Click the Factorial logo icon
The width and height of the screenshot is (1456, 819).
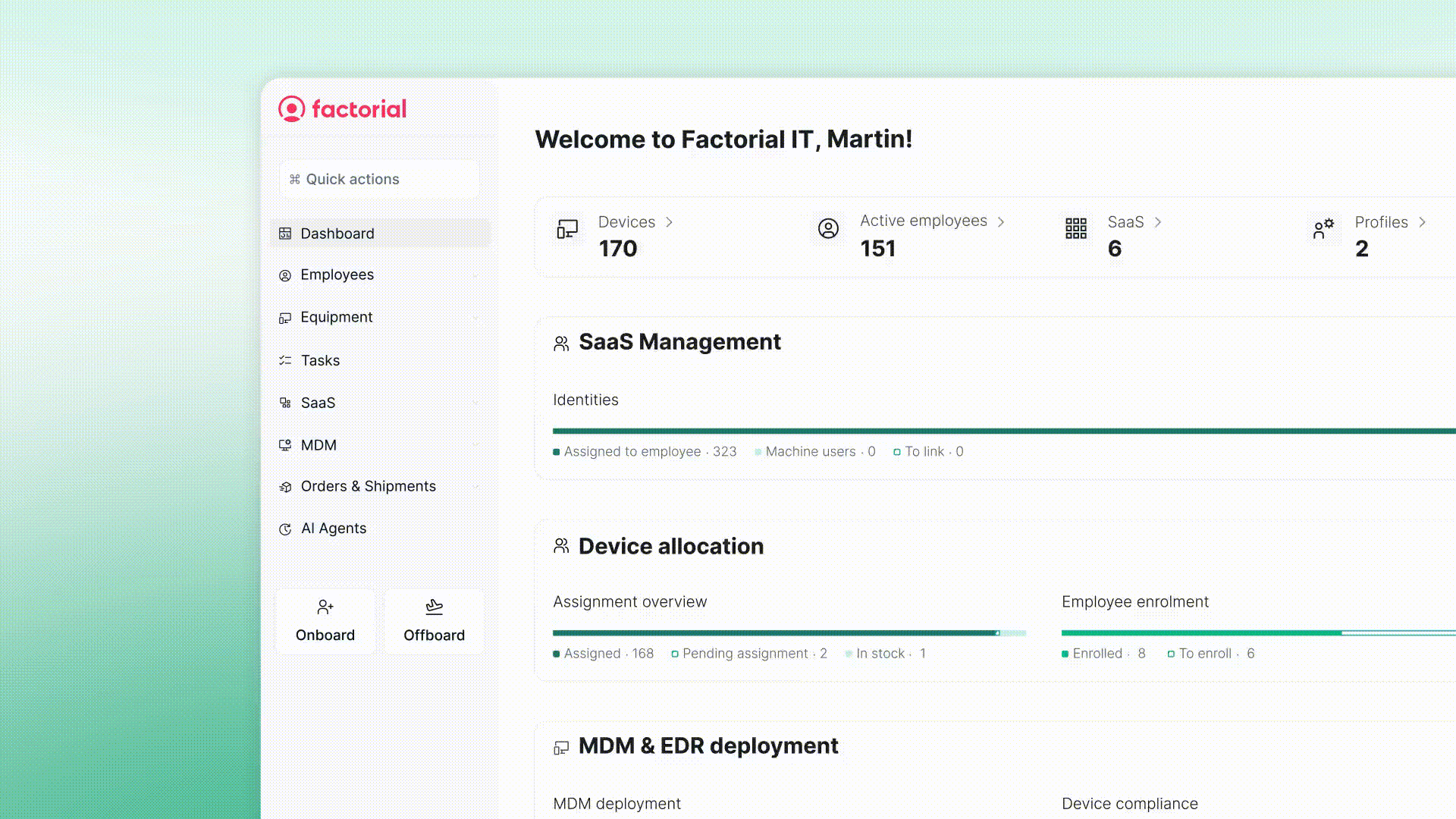292,109
